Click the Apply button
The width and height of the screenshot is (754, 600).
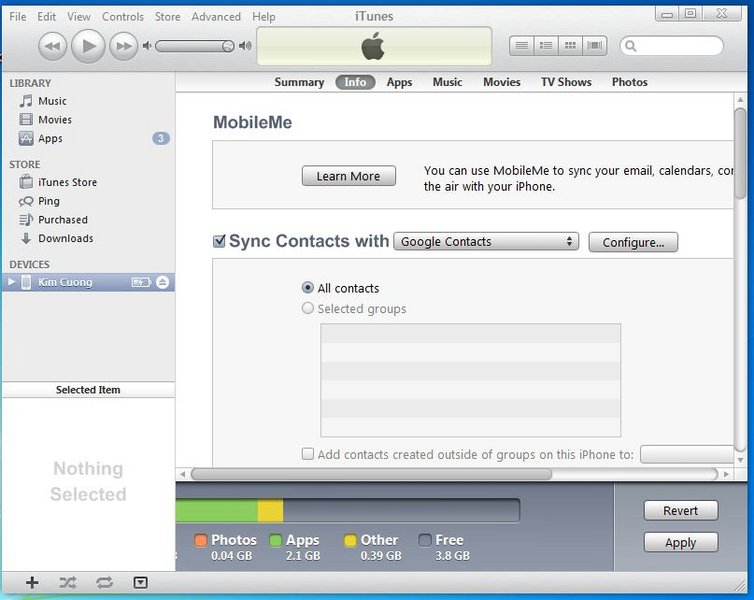point(680,543)
